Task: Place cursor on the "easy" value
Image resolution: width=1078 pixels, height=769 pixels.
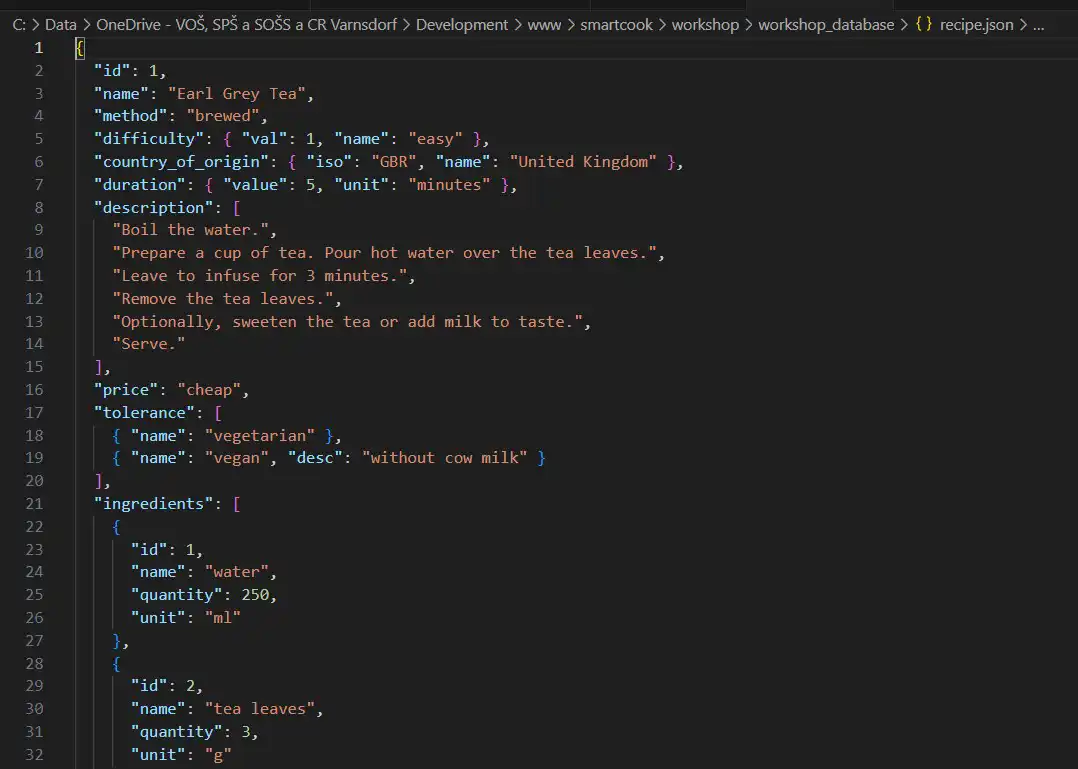Action: click(435, 139)
